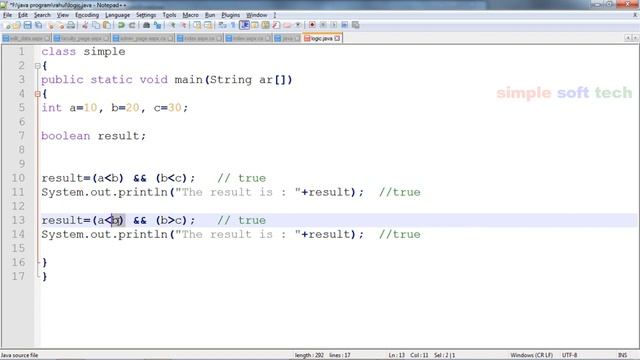Print the document using the toolbar
The image size is (640, 360).
click(70, 25)
